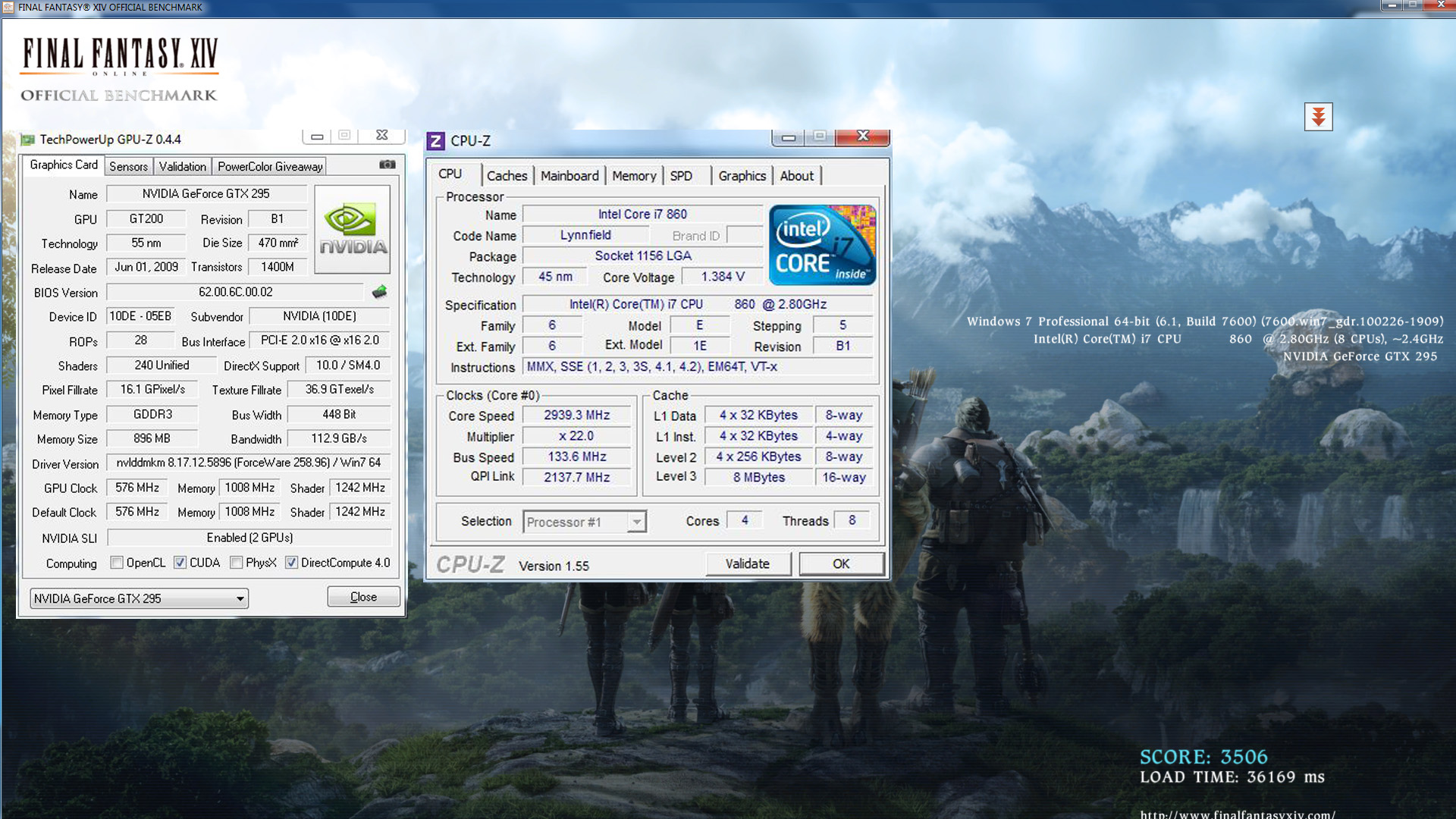Click the Release Date value Jun 01, 2009
The width and height of the screenshot is (1456, 819).
pos(146,267)
